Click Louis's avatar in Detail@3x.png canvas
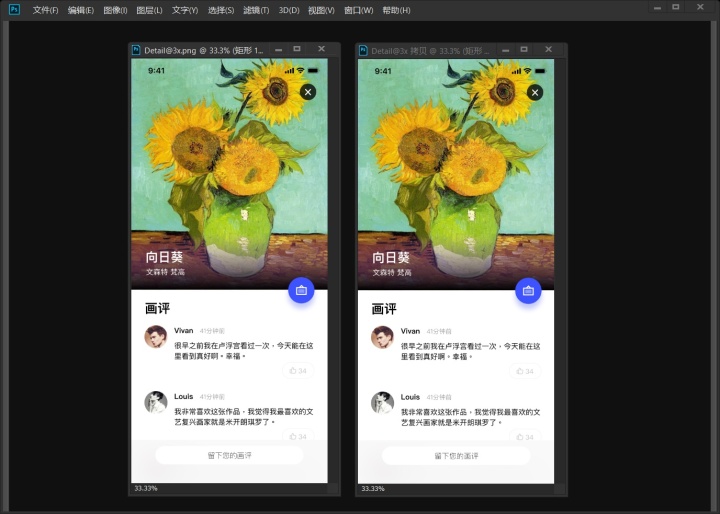Image resolution: width=720 pixels, height=514 pixels. pyautogui.click(x=156, y=402)
